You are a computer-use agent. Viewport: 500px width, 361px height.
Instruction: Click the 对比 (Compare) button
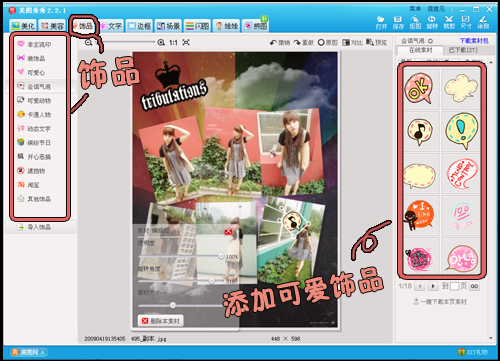[352, 42]
